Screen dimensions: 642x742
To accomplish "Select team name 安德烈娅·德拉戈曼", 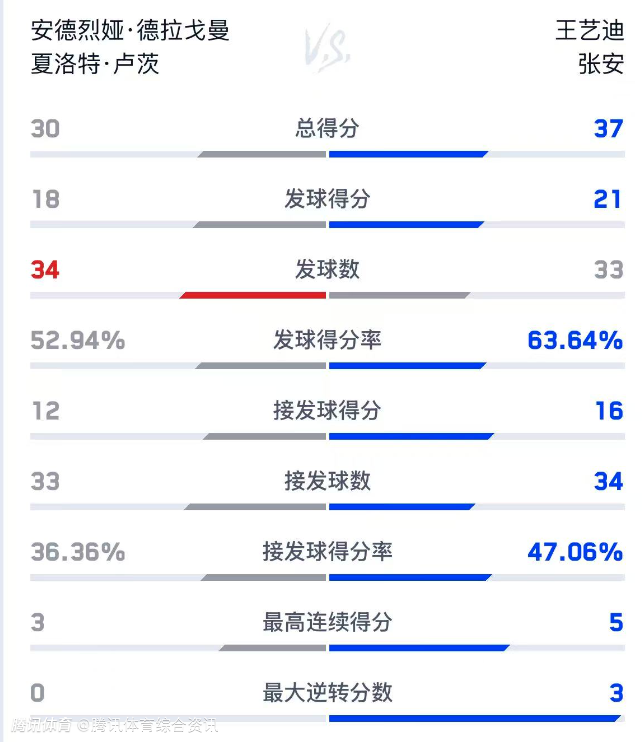I will (x=130, y=30).
